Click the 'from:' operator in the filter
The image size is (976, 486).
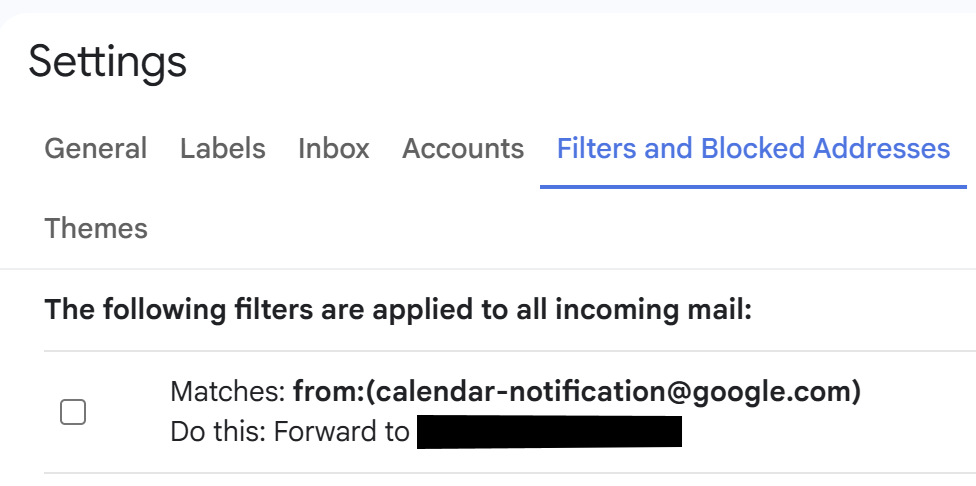tap(327, 392)
